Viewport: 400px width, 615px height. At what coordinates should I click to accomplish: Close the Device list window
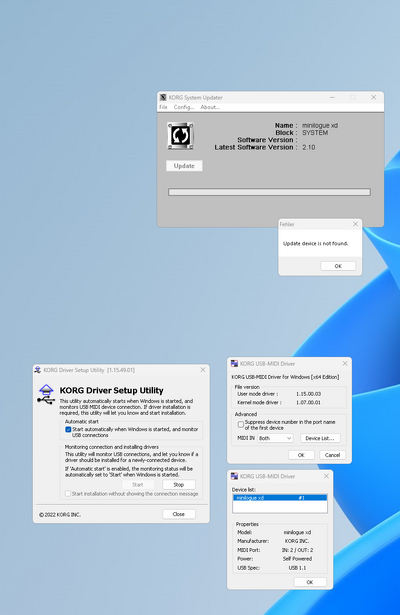click(x=326, y=476)
